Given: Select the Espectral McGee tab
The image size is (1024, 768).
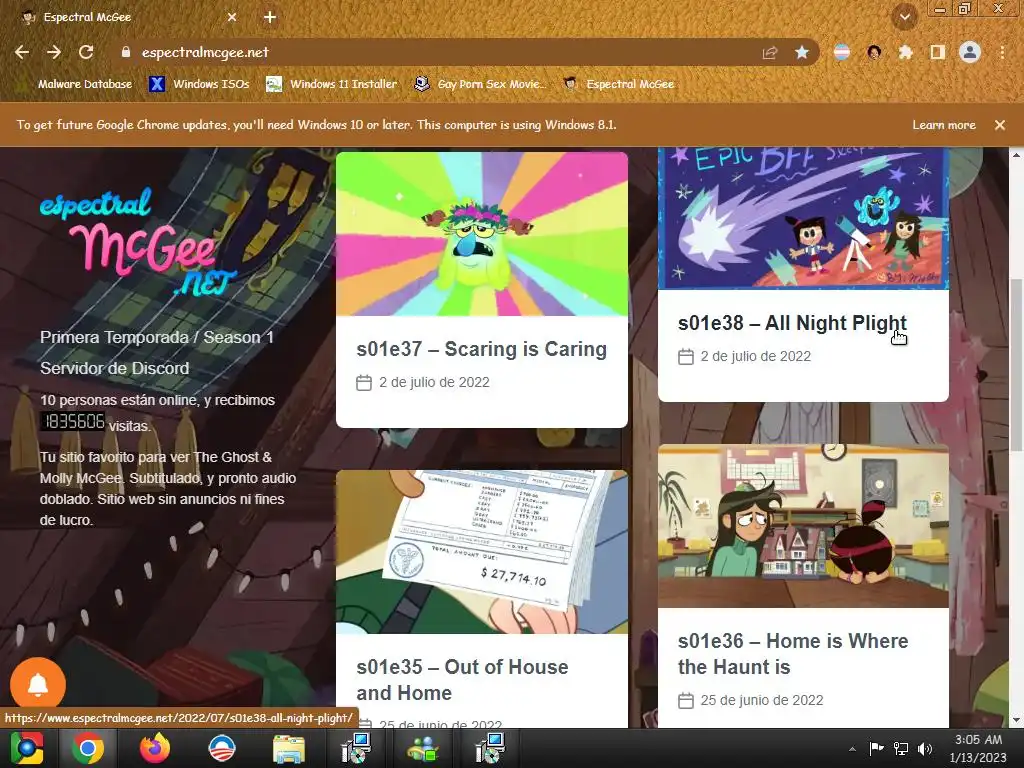Looking at the screenshot, I should [x=124, y=17].
